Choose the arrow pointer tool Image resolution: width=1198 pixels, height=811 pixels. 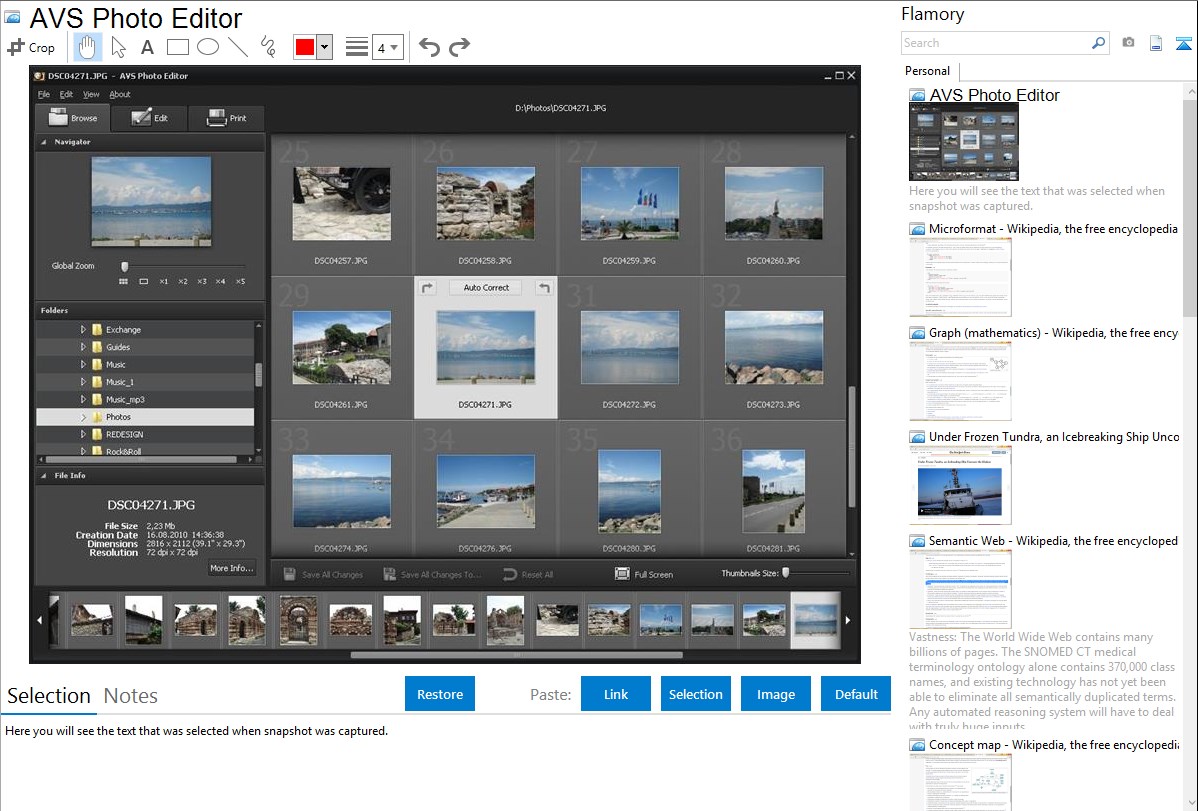[118, 47]
